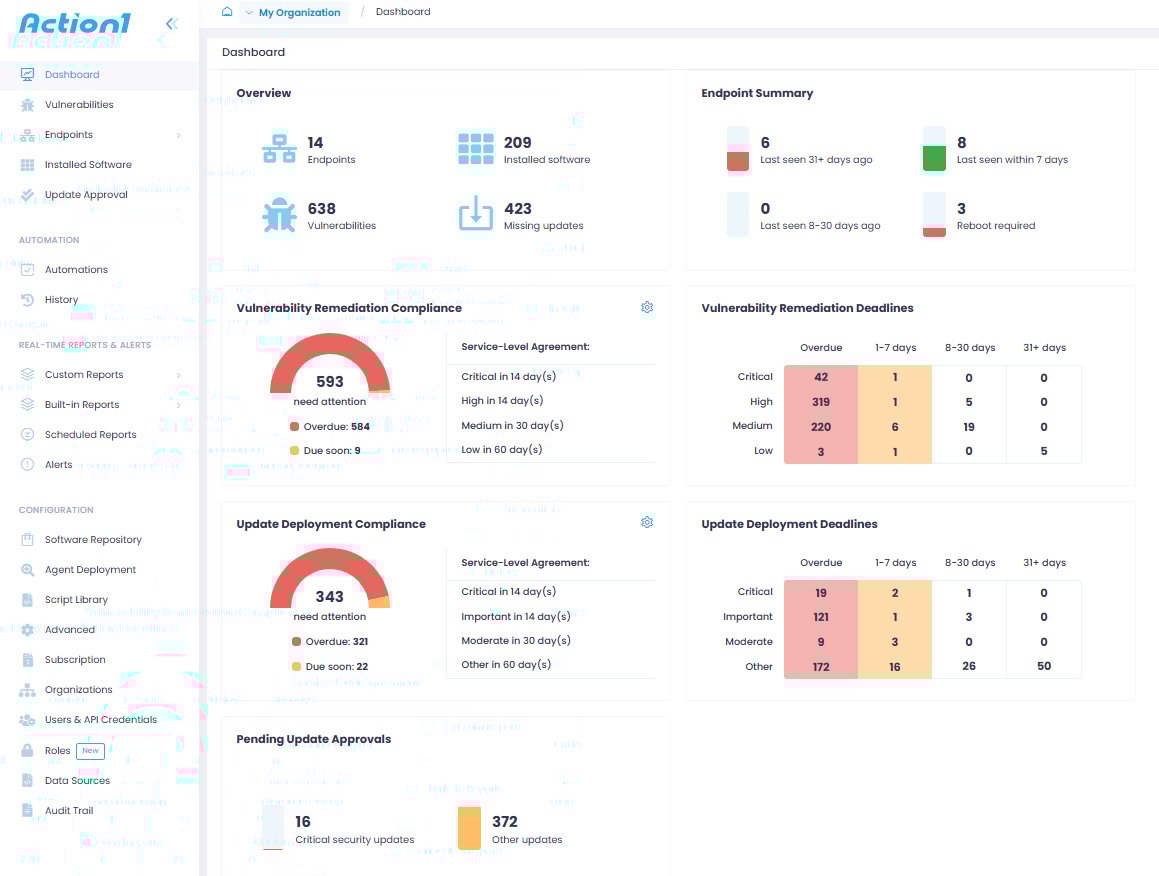Expand the Built-in Reports submenu

[179, 405]
